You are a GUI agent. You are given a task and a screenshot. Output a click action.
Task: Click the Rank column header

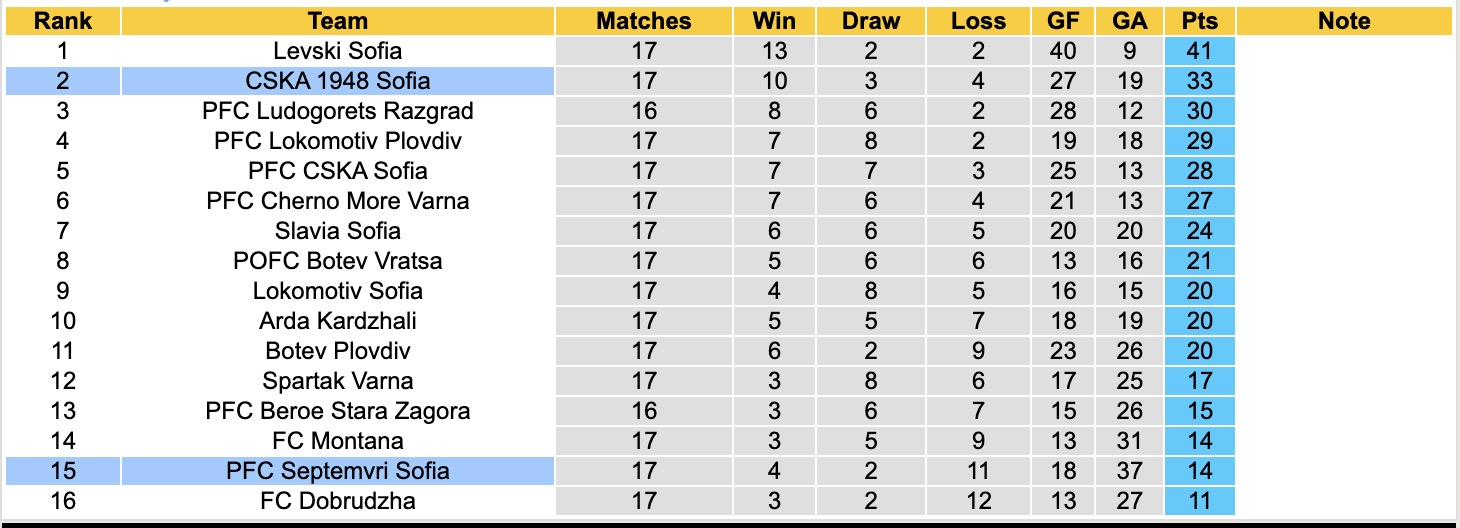62,21
